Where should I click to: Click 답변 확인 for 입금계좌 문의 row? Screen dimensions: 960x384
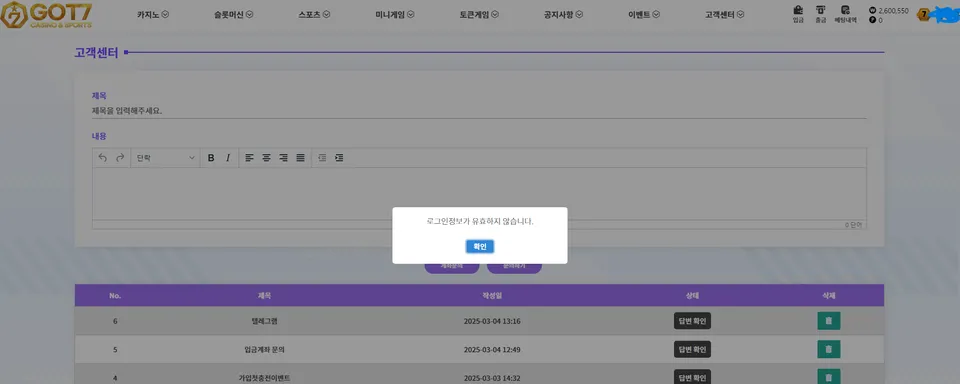[692, 349]
